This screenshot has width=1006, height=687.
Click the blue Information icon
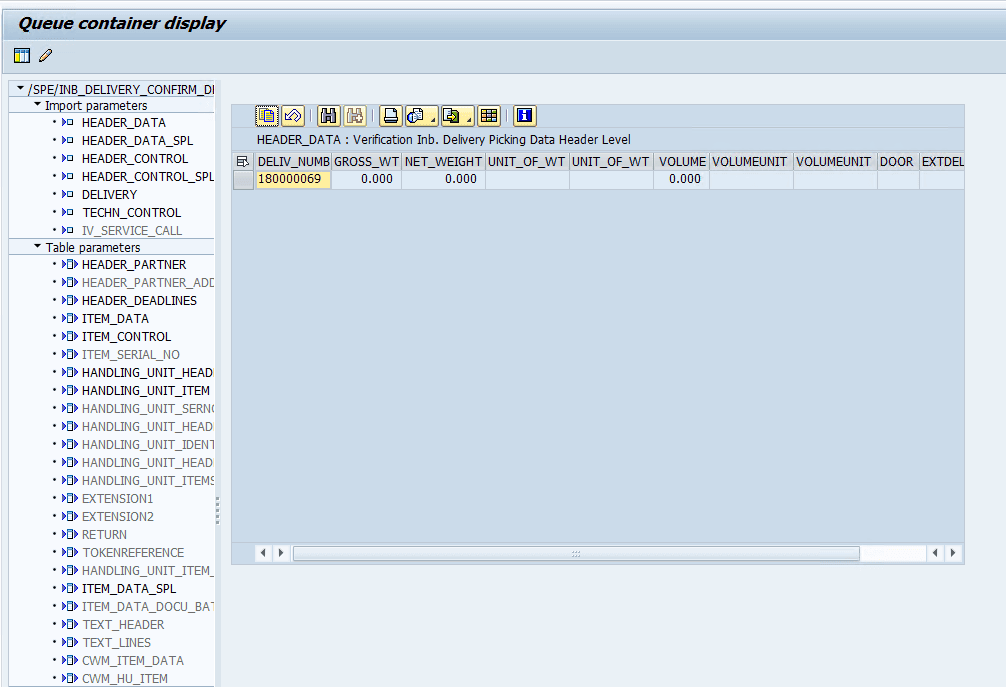(x=525, y=116)
